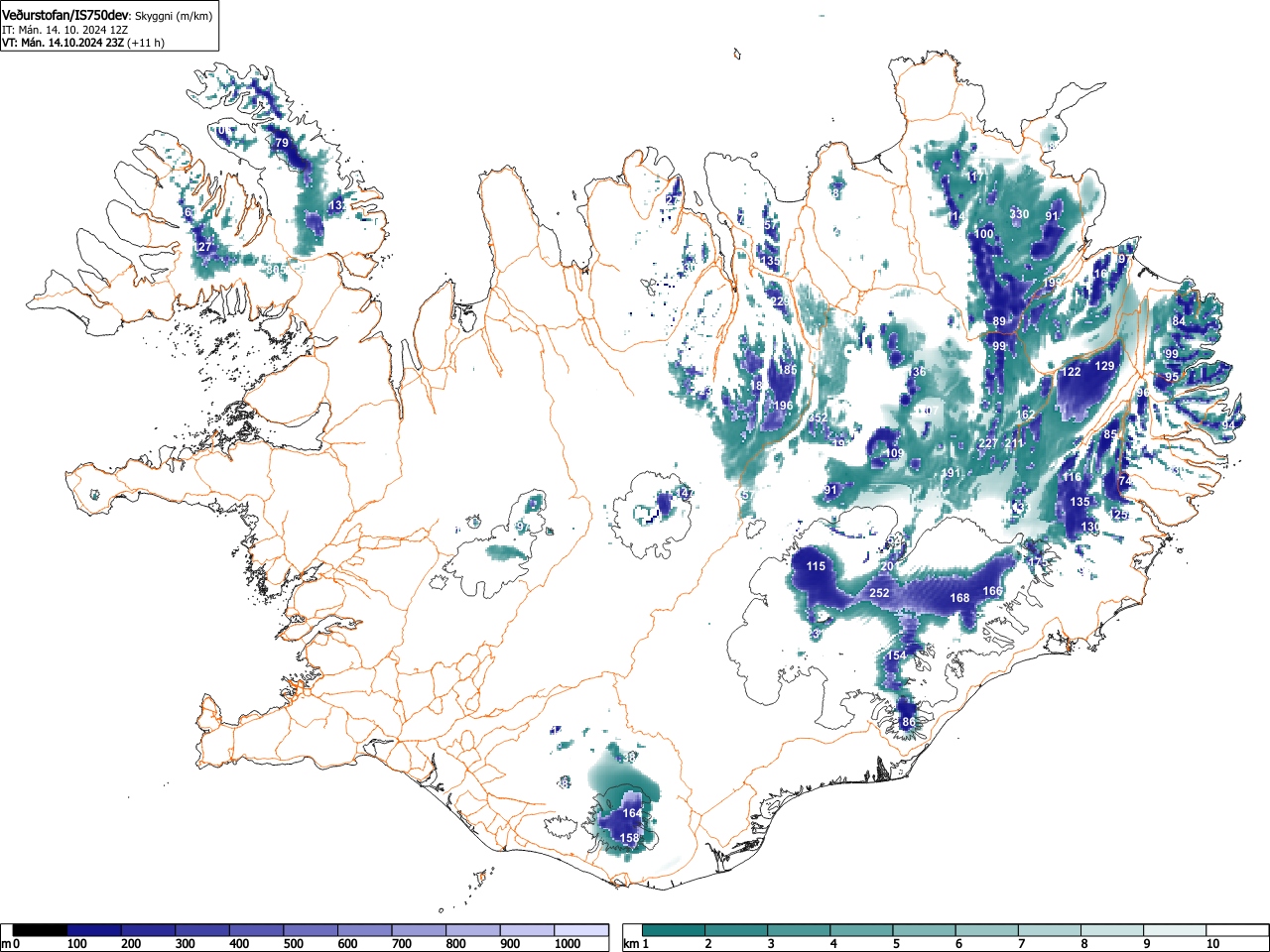Click the 5 label in the km legend

coord(896,944)
